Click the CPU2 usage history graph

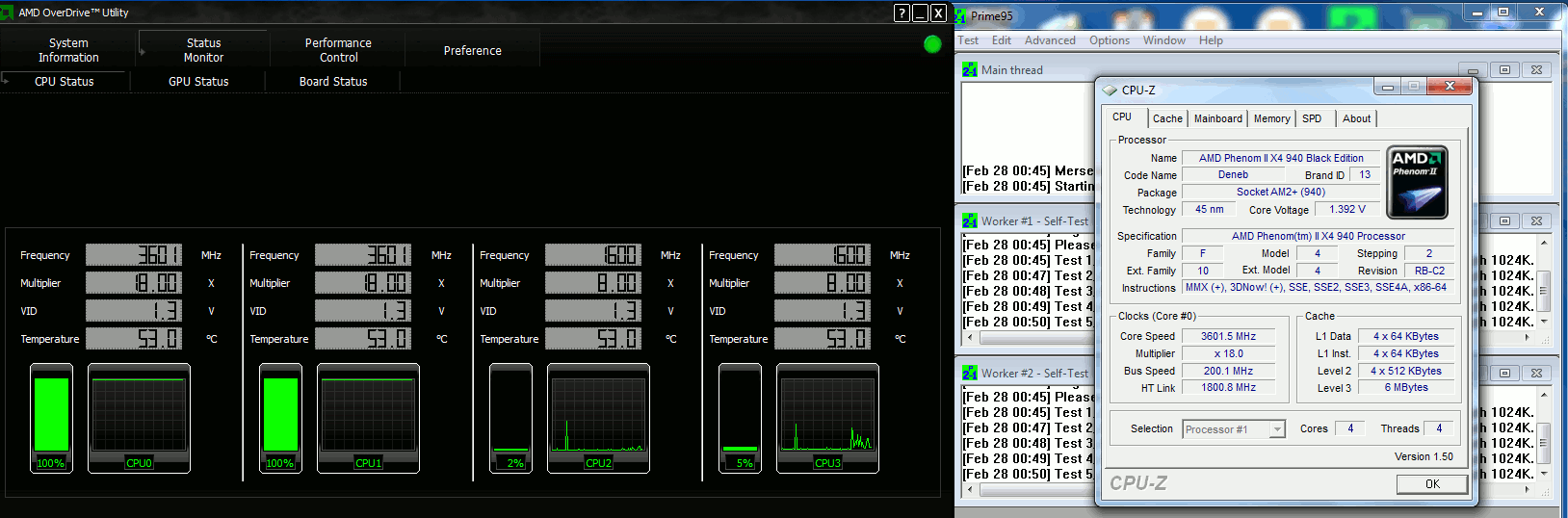[x=598, y=418]
